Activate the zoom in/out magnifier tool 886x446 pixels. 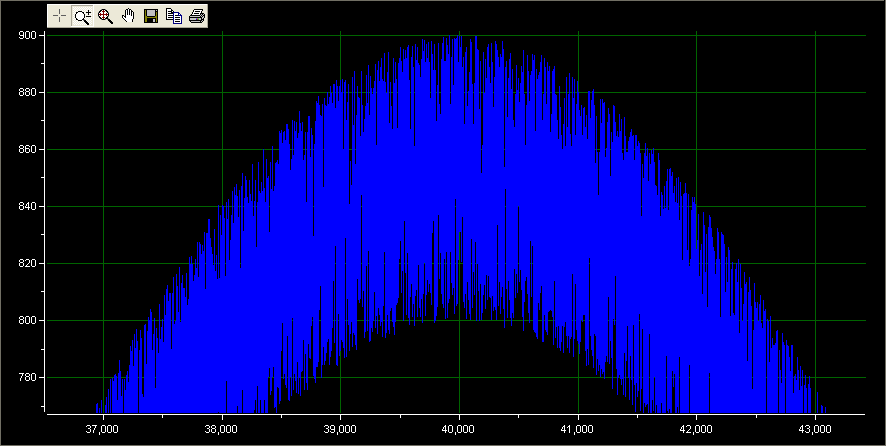(82, 16)
